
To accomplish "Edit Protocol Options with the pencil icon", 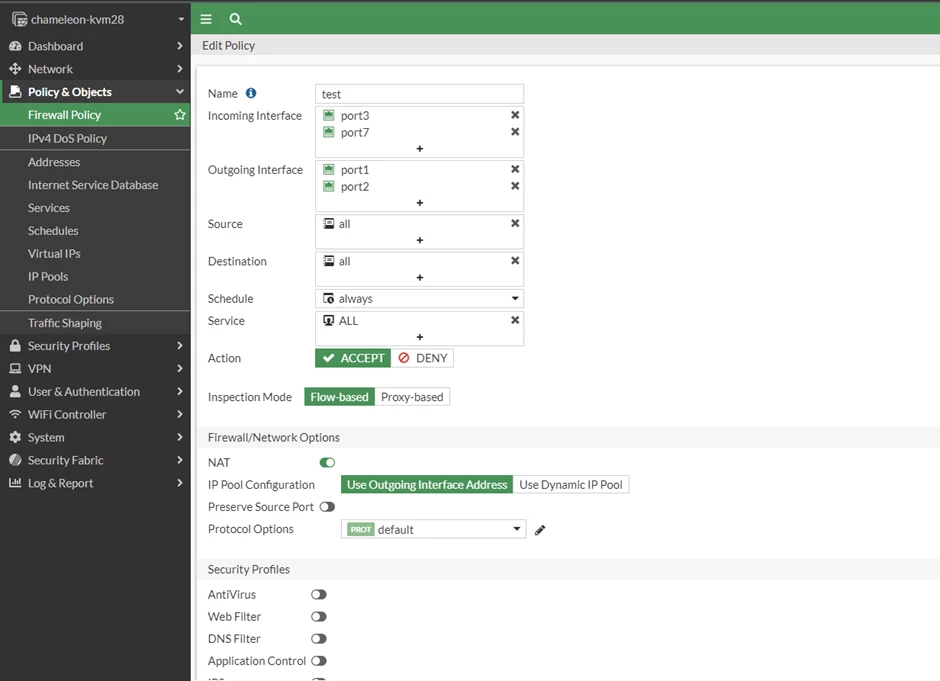I will click(540, 530).
